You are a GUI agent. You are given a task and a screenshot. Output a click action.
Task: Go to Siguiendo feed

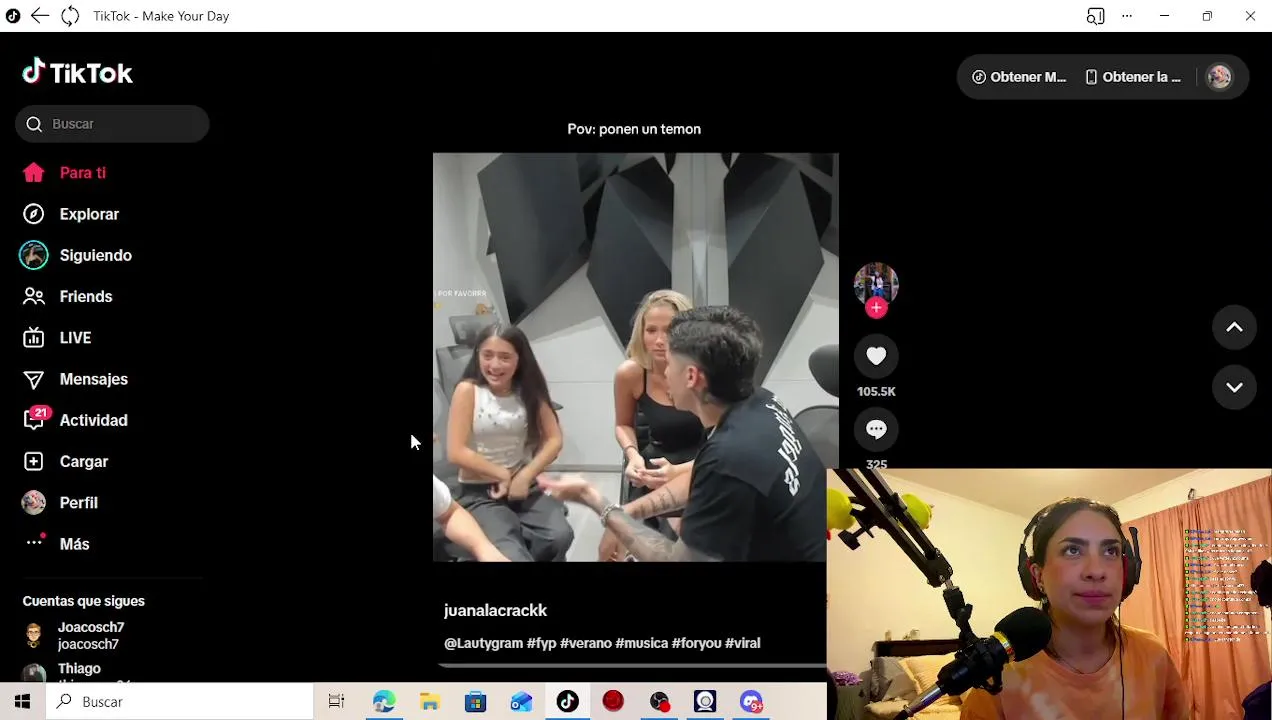click(77, 255)
